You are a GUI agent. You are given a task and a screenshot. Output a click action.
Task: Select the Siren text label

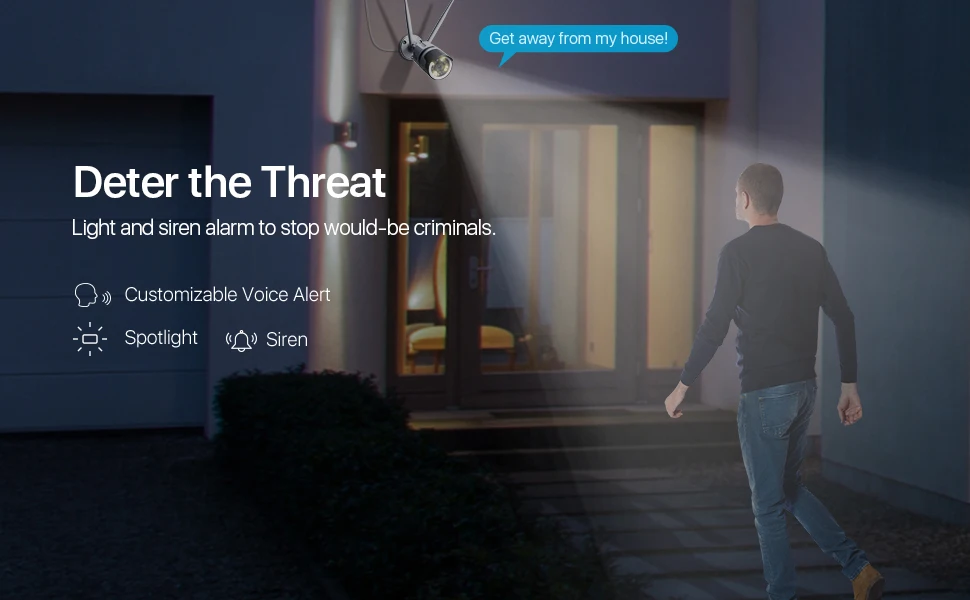(286, 340)
